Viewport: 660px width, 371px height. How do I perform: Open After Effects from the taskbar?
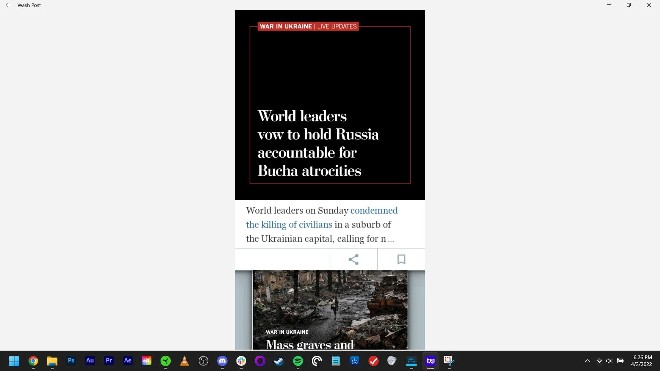[128, 361]
